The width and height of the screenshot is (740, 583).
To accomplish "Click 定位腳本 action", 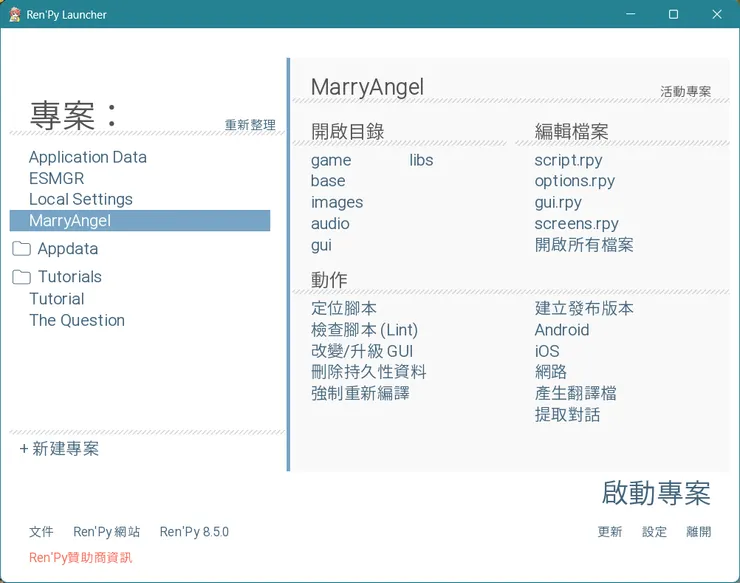I will [344, 308].
